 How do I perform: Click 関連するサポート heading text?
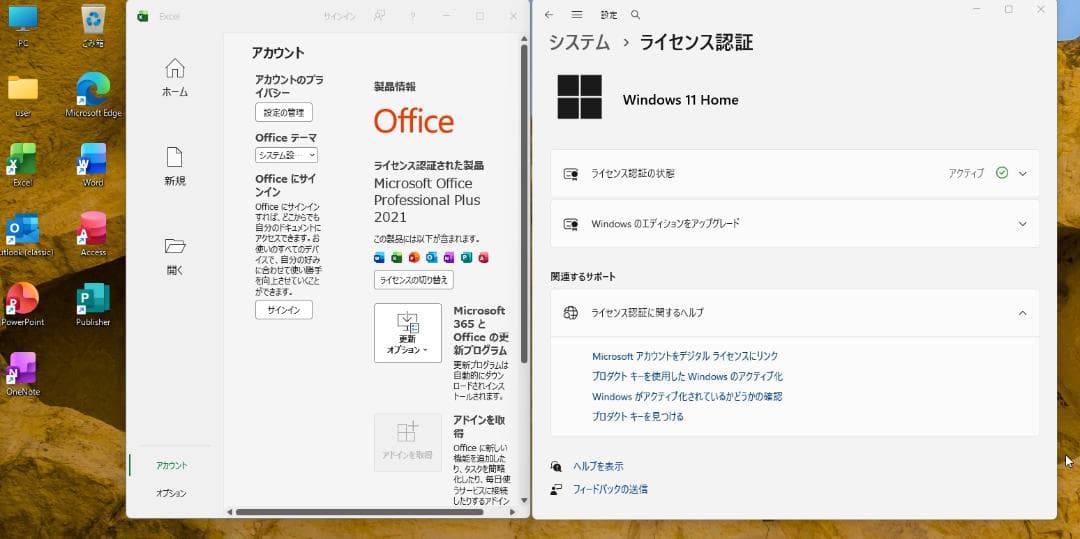[583, 277]
